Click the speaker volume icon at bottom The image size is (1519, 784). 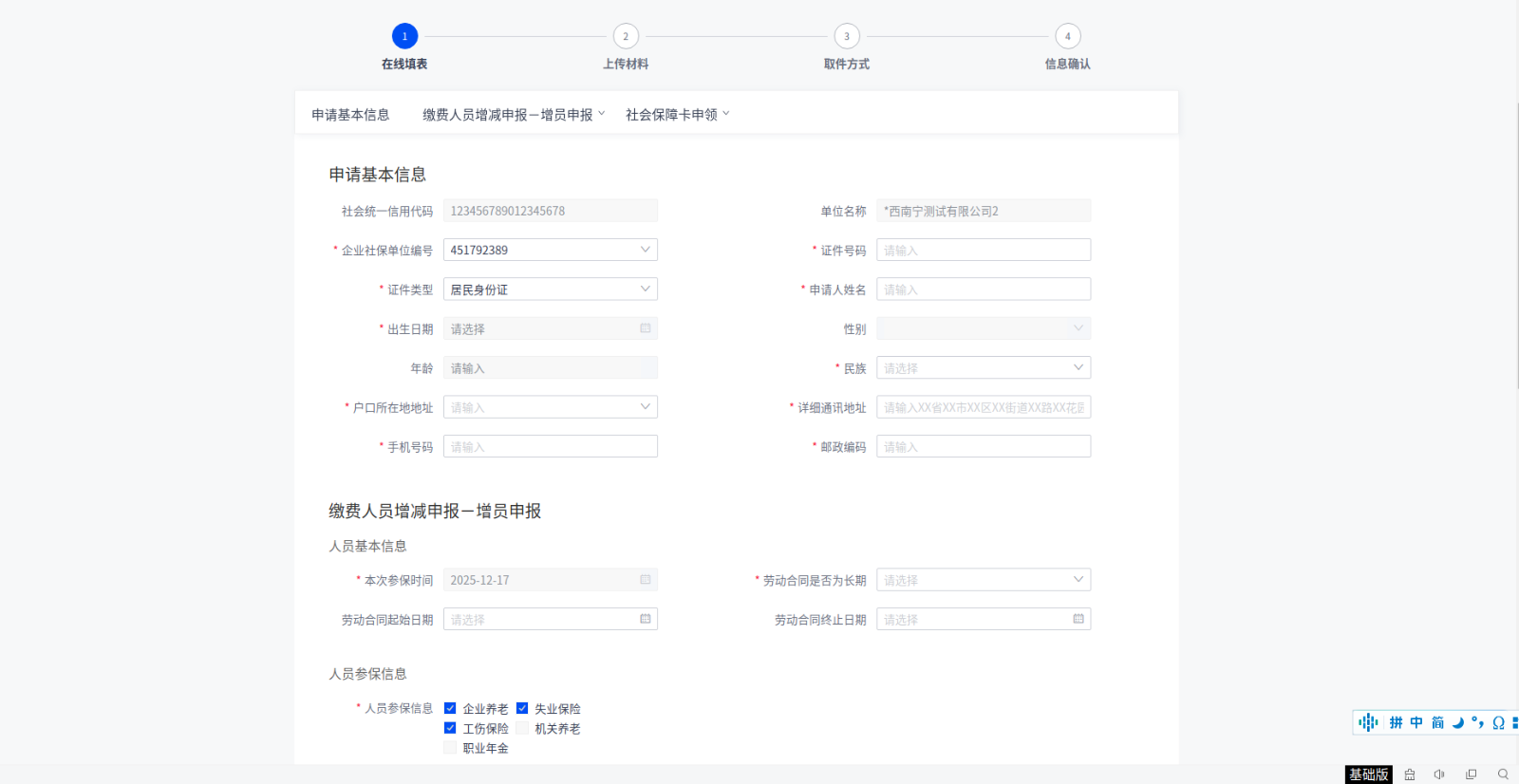click(1439, 775)
